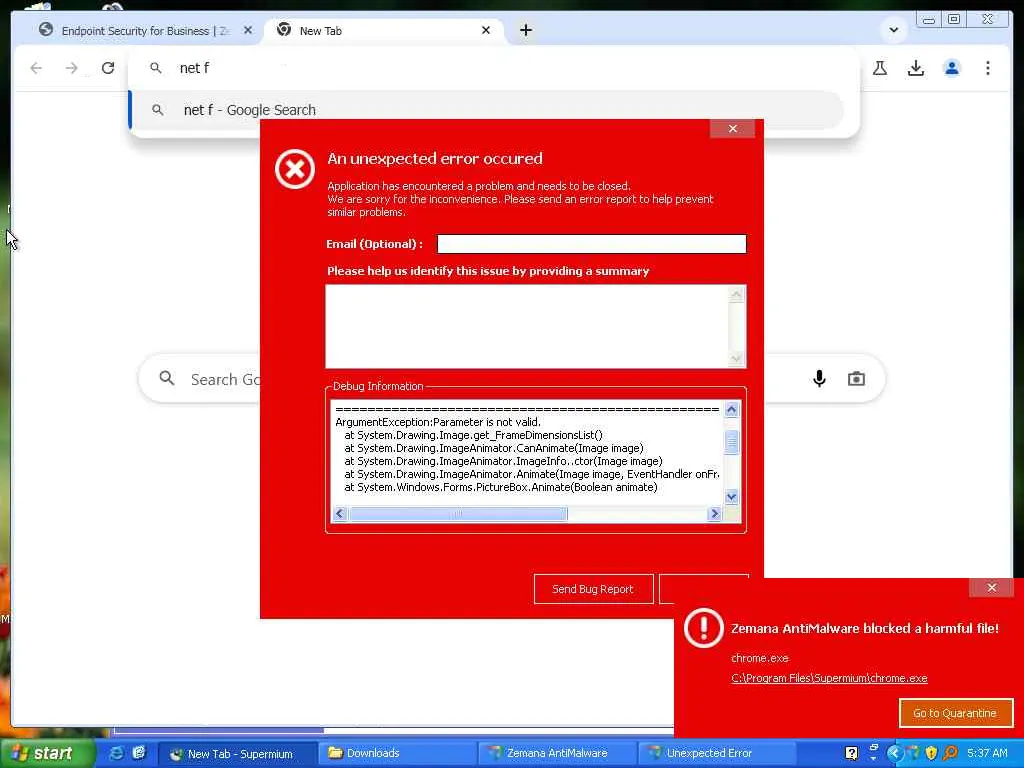
Task: Launch Internet Explorer from quick launch
Action: 116,753
